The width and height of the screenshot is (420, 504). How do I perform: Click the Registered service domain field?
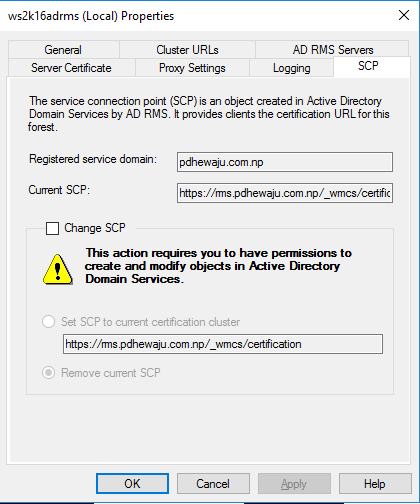tap(285, 162)
